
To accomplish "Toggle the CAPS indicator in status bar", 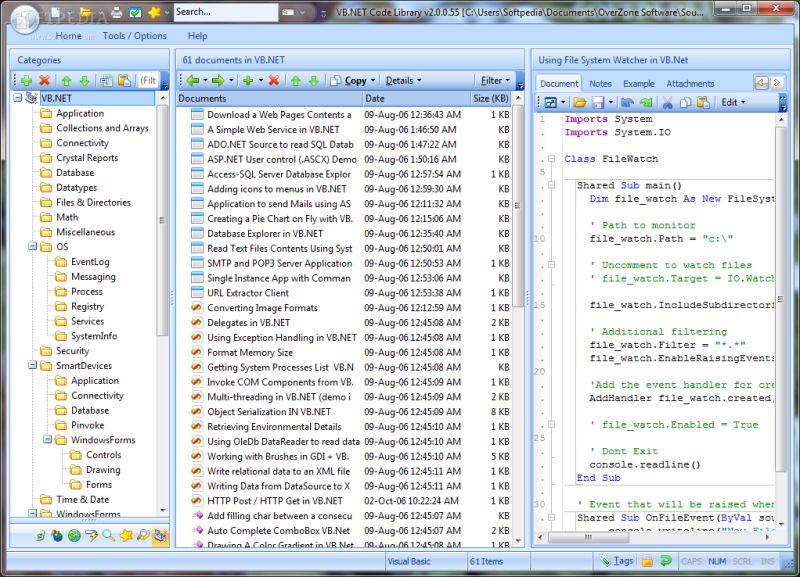I will coord(691,561).
